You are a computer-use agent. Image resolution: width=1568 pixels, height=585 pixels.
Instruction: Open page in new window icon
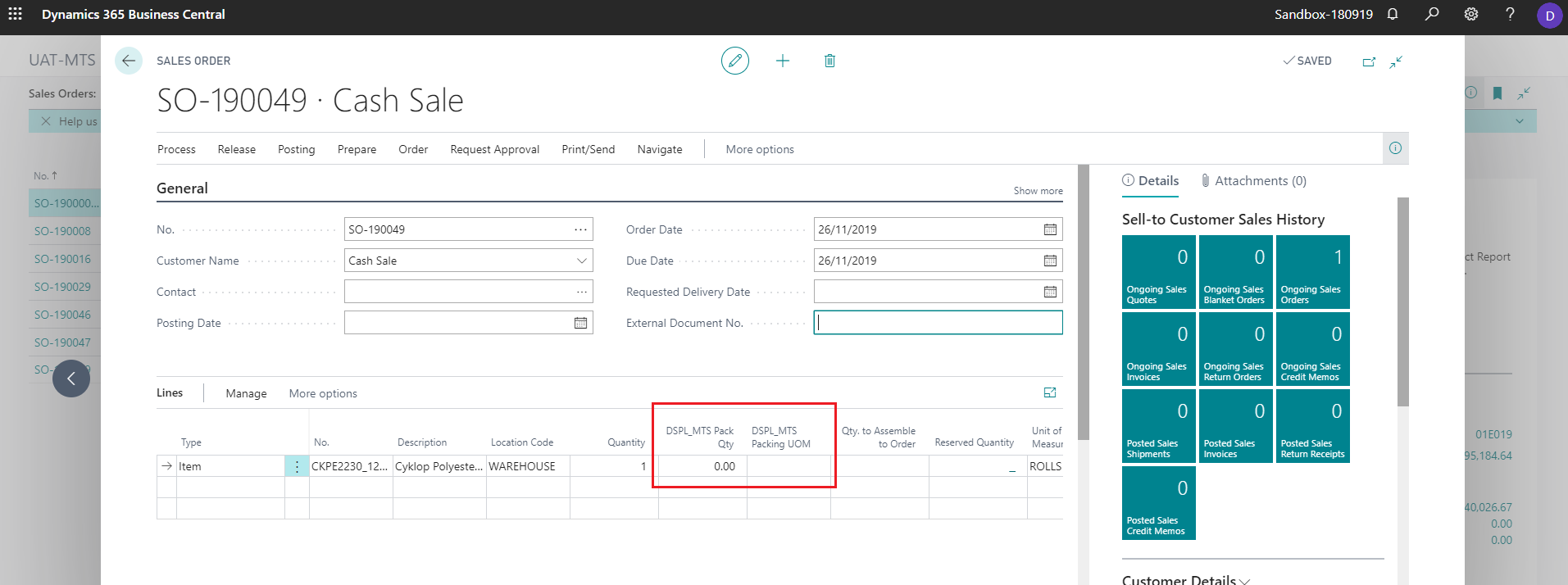1369,61
